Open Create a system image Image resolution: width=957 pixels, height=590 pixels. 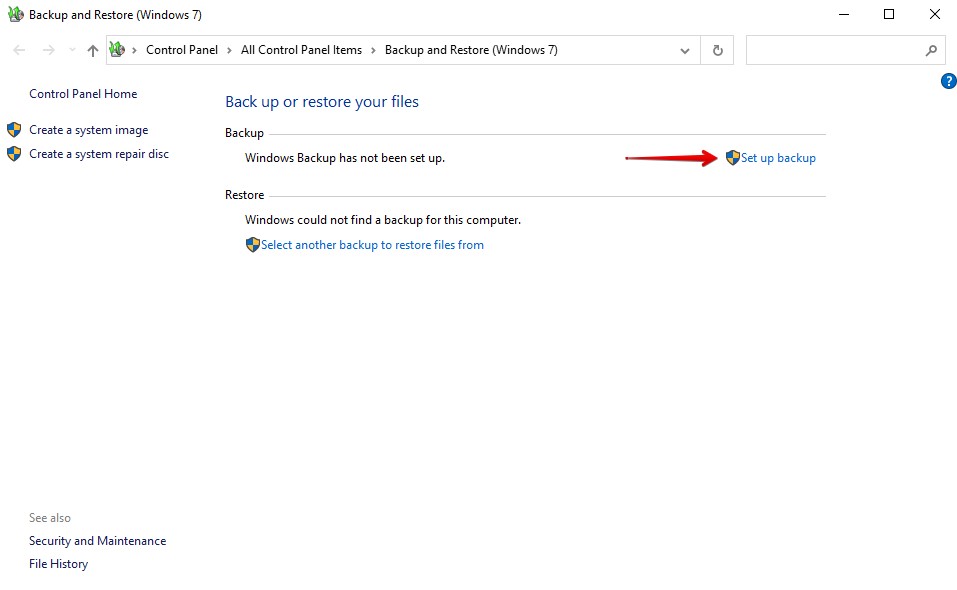pyautogui.click(x=88, y=130)
